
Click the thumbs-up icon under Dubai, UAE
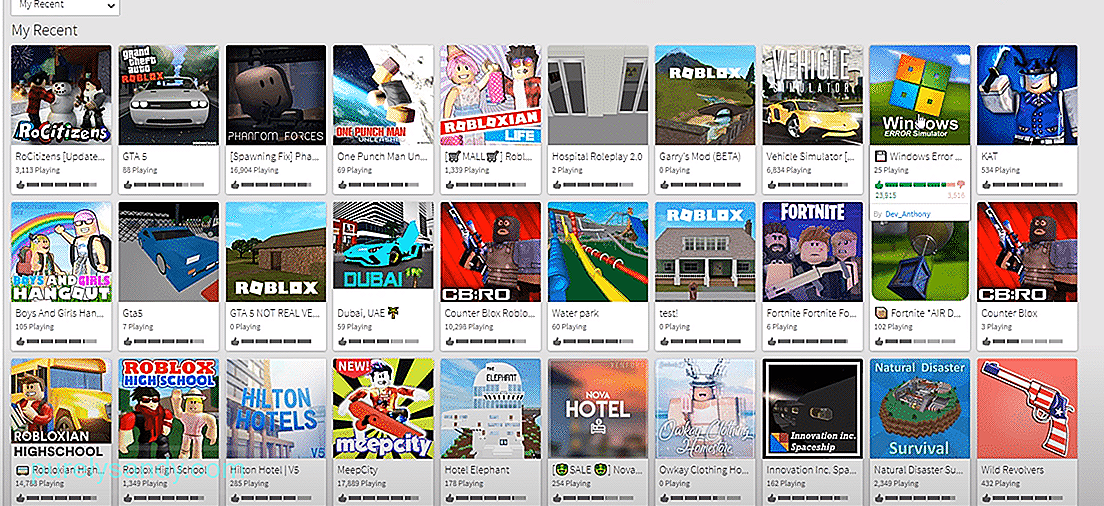click(342, 341)
